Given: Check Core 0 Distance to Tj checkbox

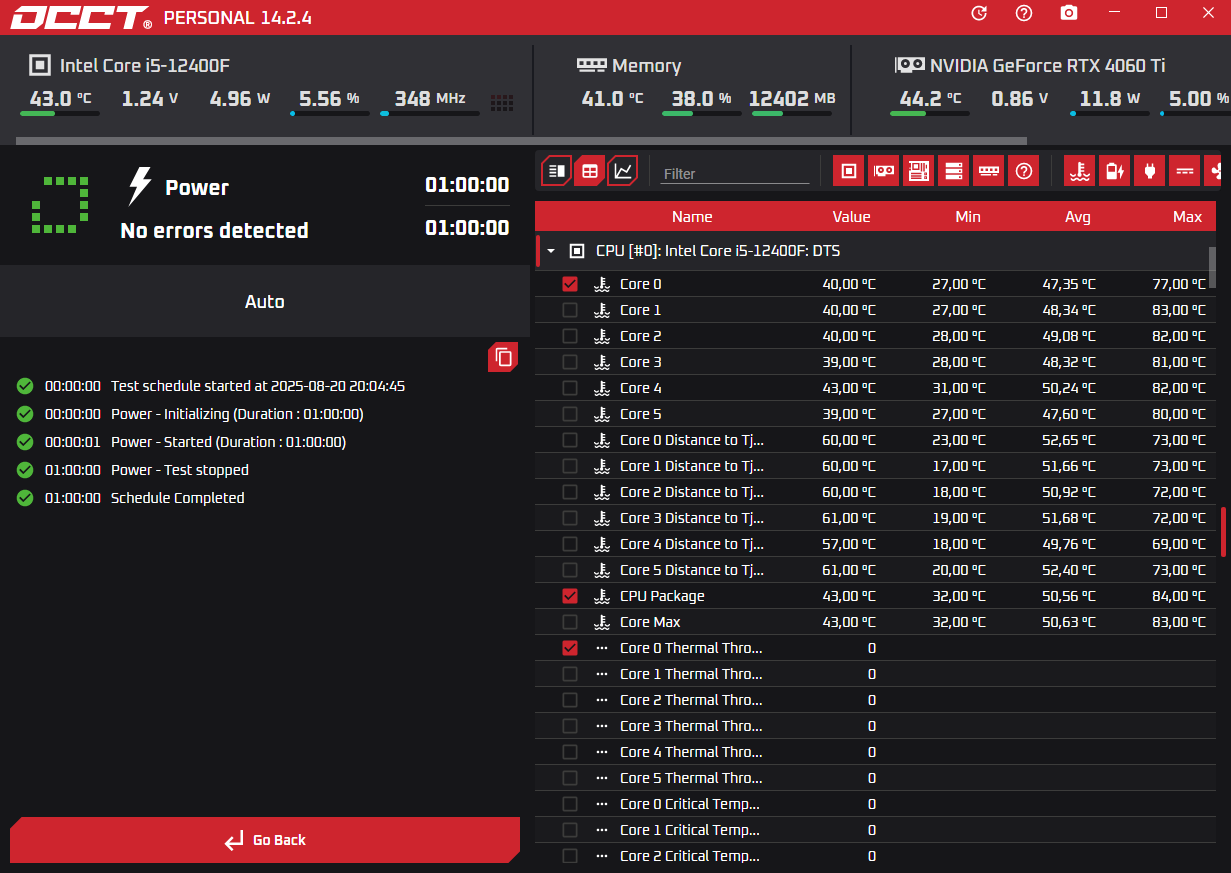Looking at the screenshot, I should click(570, 440).
